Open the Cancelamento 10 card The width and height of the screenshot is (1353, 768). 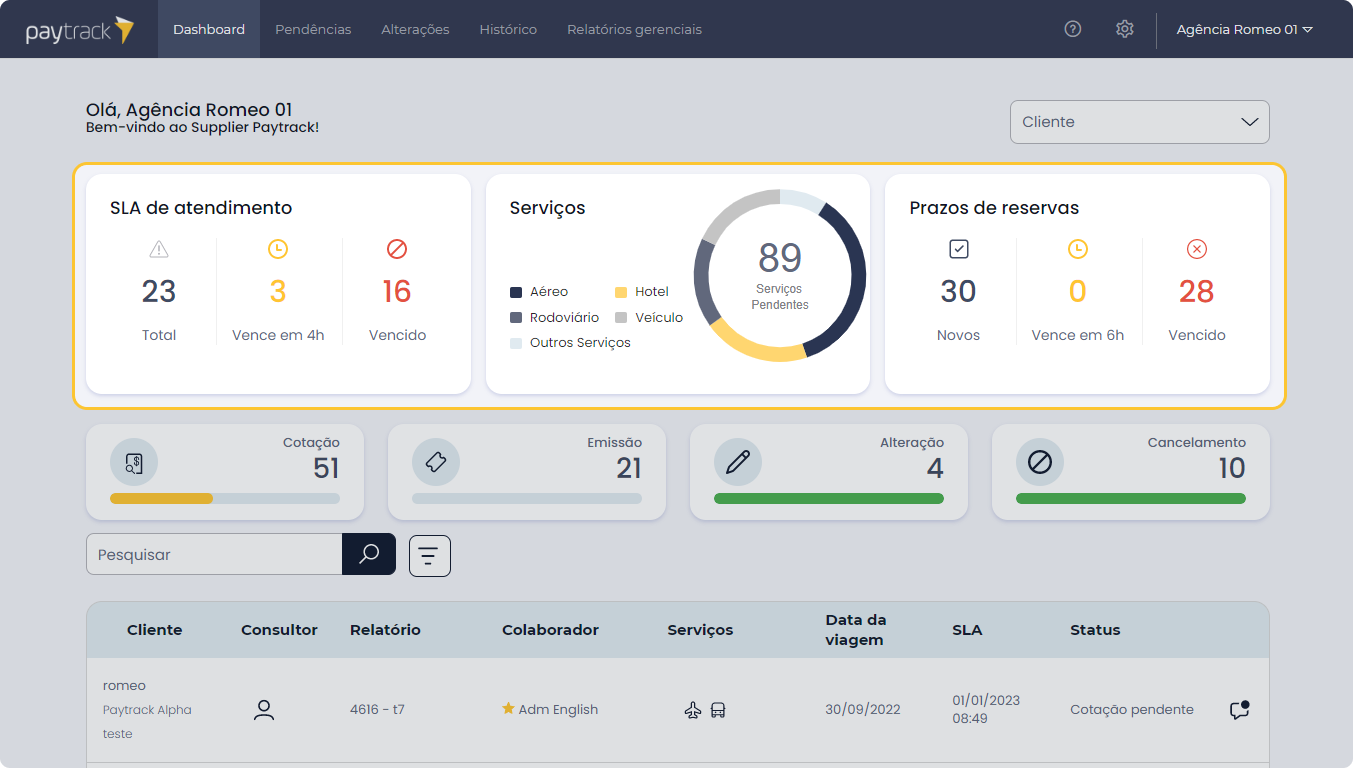(x=1131, y=472)
